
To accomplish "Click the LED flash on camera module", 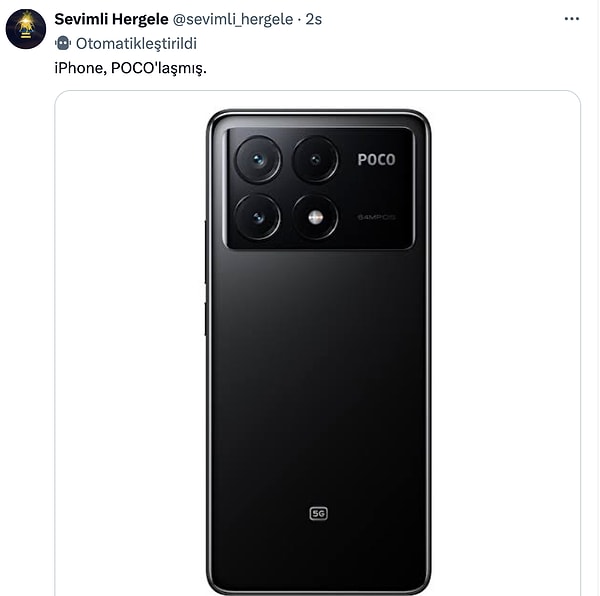I will tap(315, 216).
